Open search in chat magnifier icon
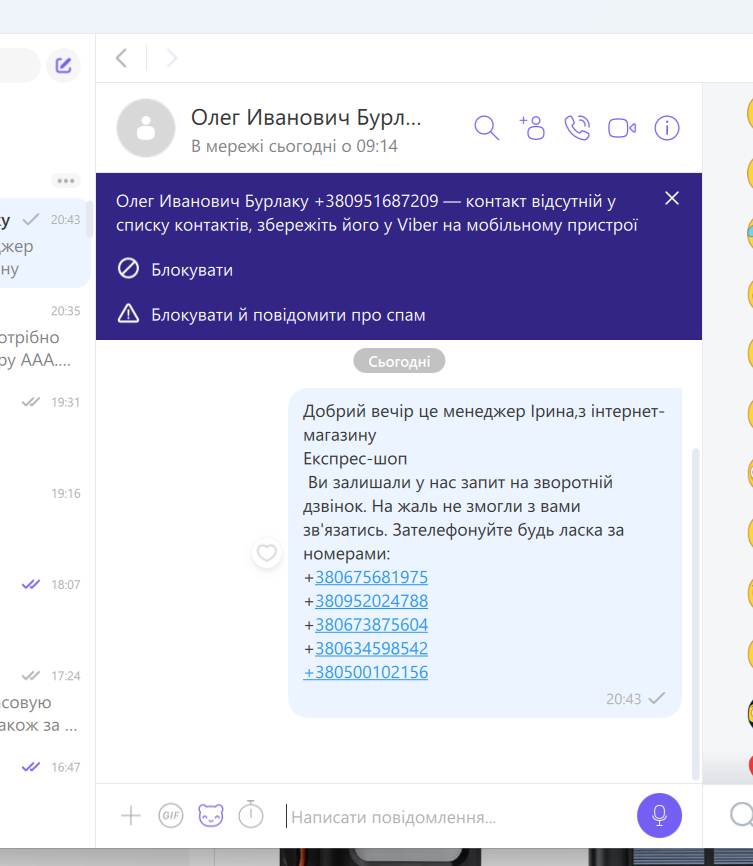The height and width of the screenshot is (866, 753). 487,128
